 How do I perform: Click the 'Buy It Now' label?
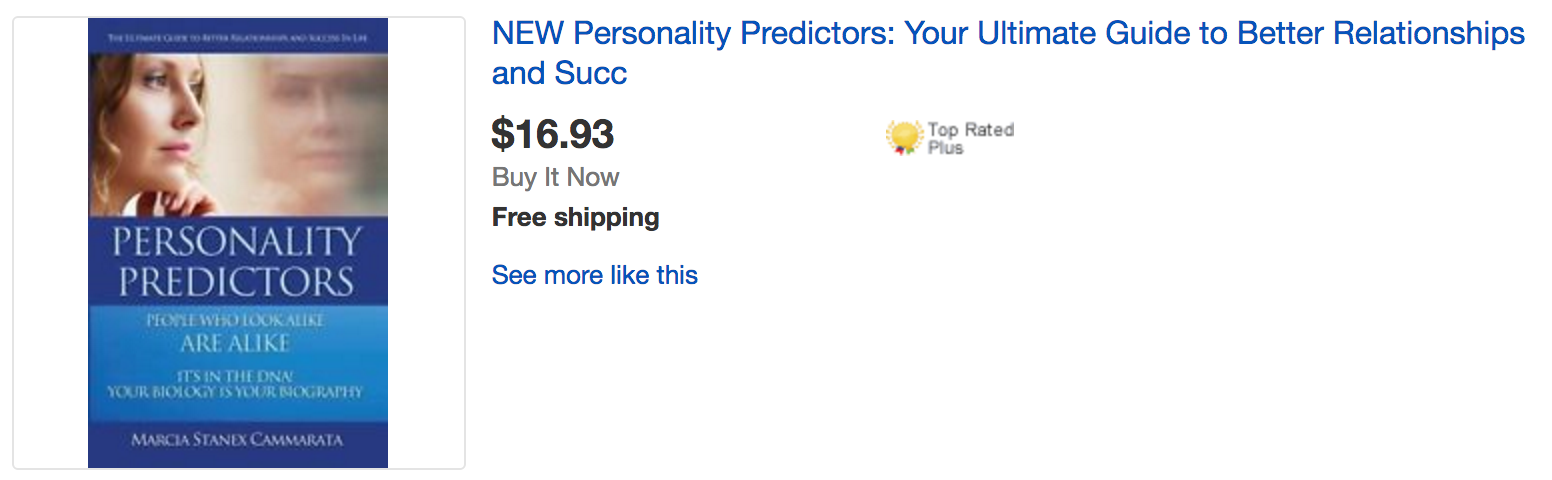pos(555,177)
